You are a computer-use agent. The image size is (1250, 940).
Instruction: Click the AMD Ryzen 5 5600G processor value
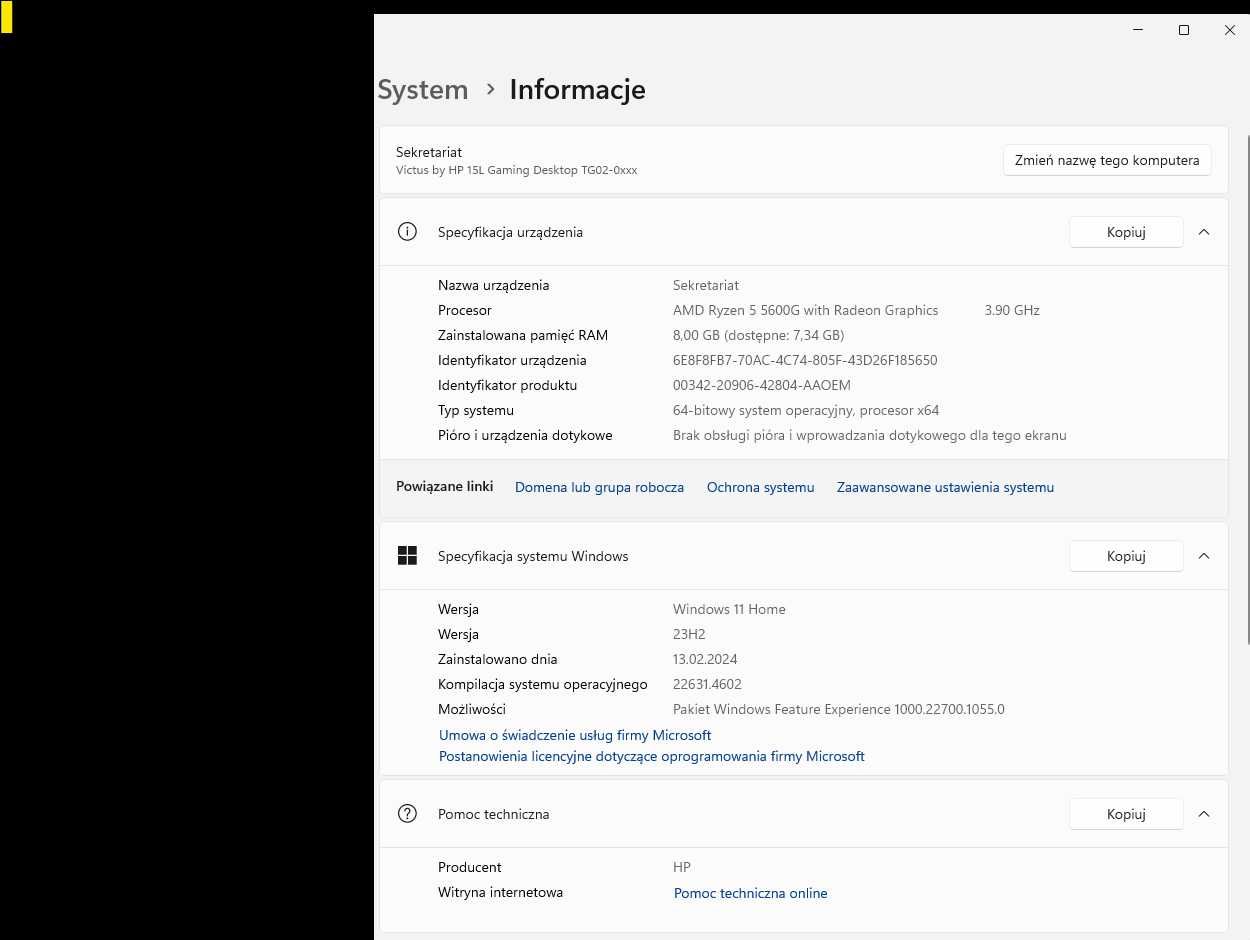805,310
